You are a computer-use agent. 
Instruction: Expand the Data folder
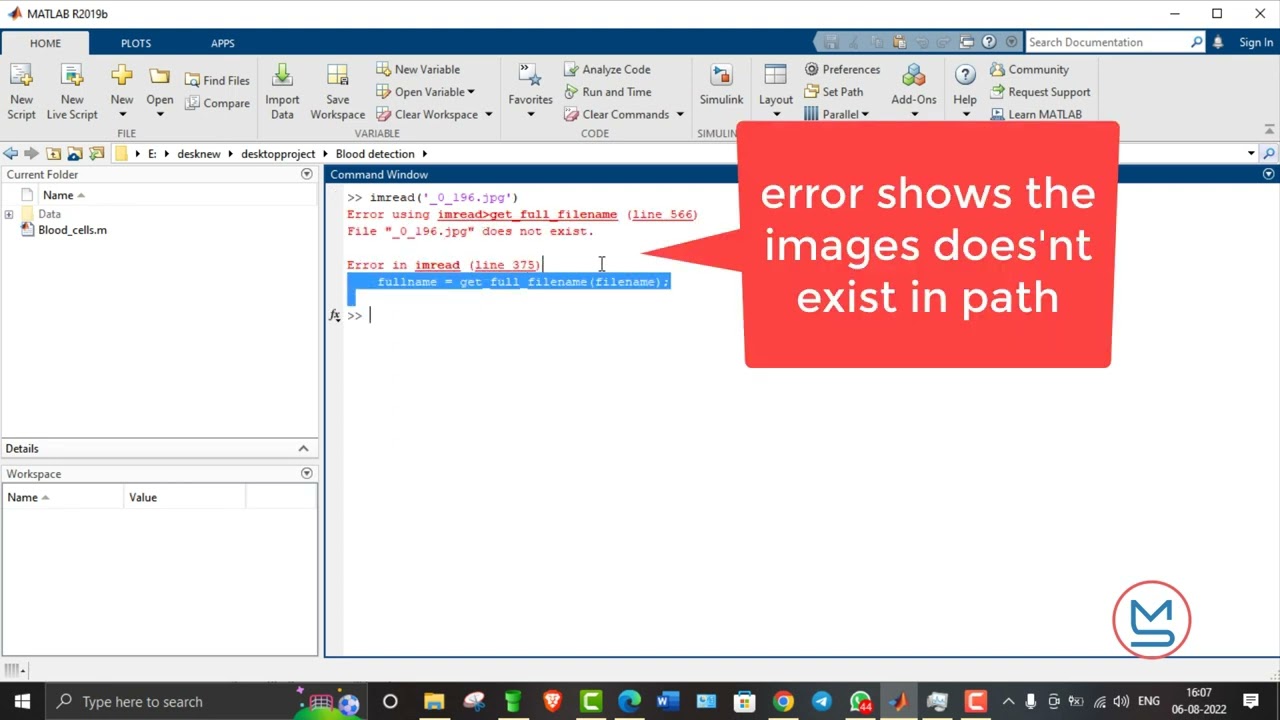coord(9,214)
